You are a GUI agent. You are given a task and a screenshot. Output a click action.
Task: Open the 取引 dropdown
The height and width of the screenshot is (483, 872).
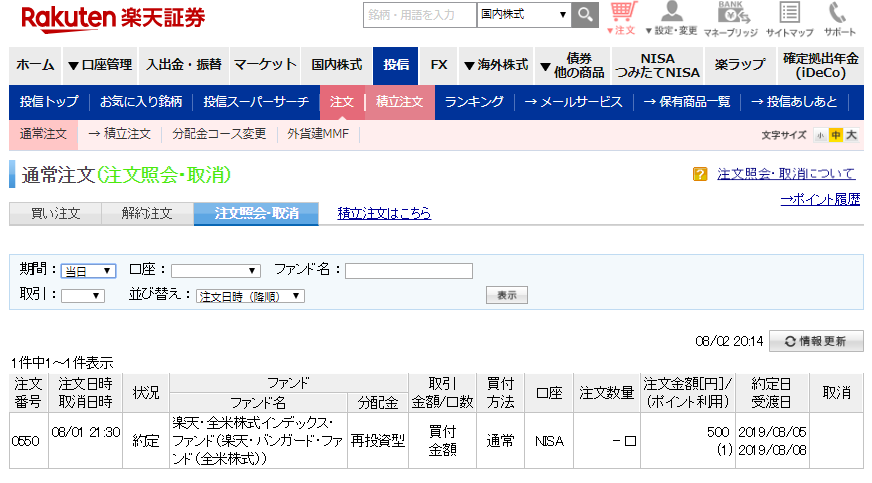tap(83, 296)
